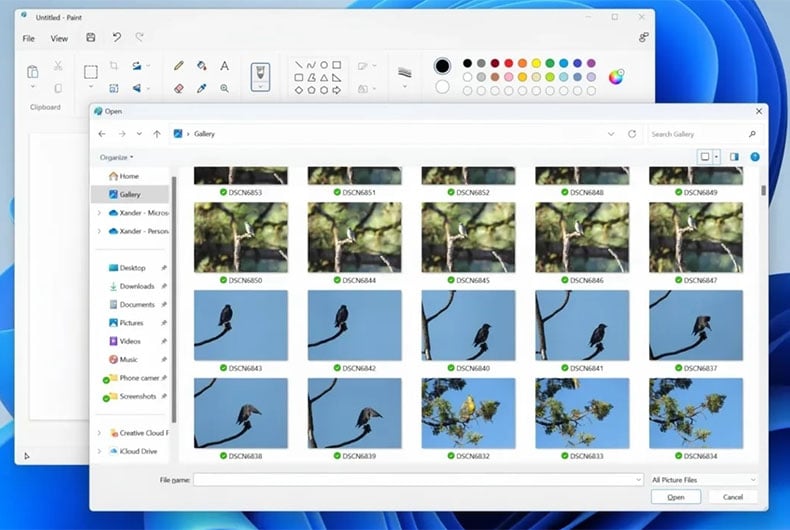Pick the yellow color in the palette

tap(536, 63)
